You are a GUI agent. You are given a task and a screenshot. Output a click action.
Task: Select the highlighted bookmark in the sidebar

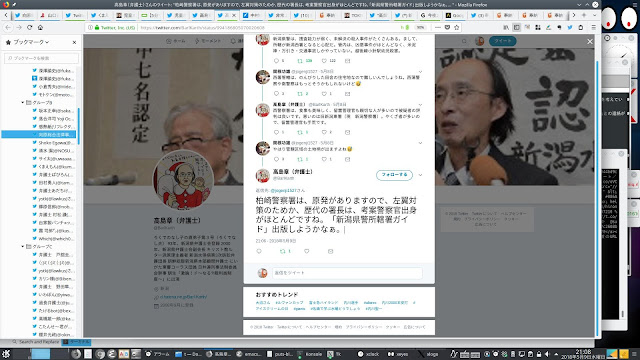pos(39,134)
